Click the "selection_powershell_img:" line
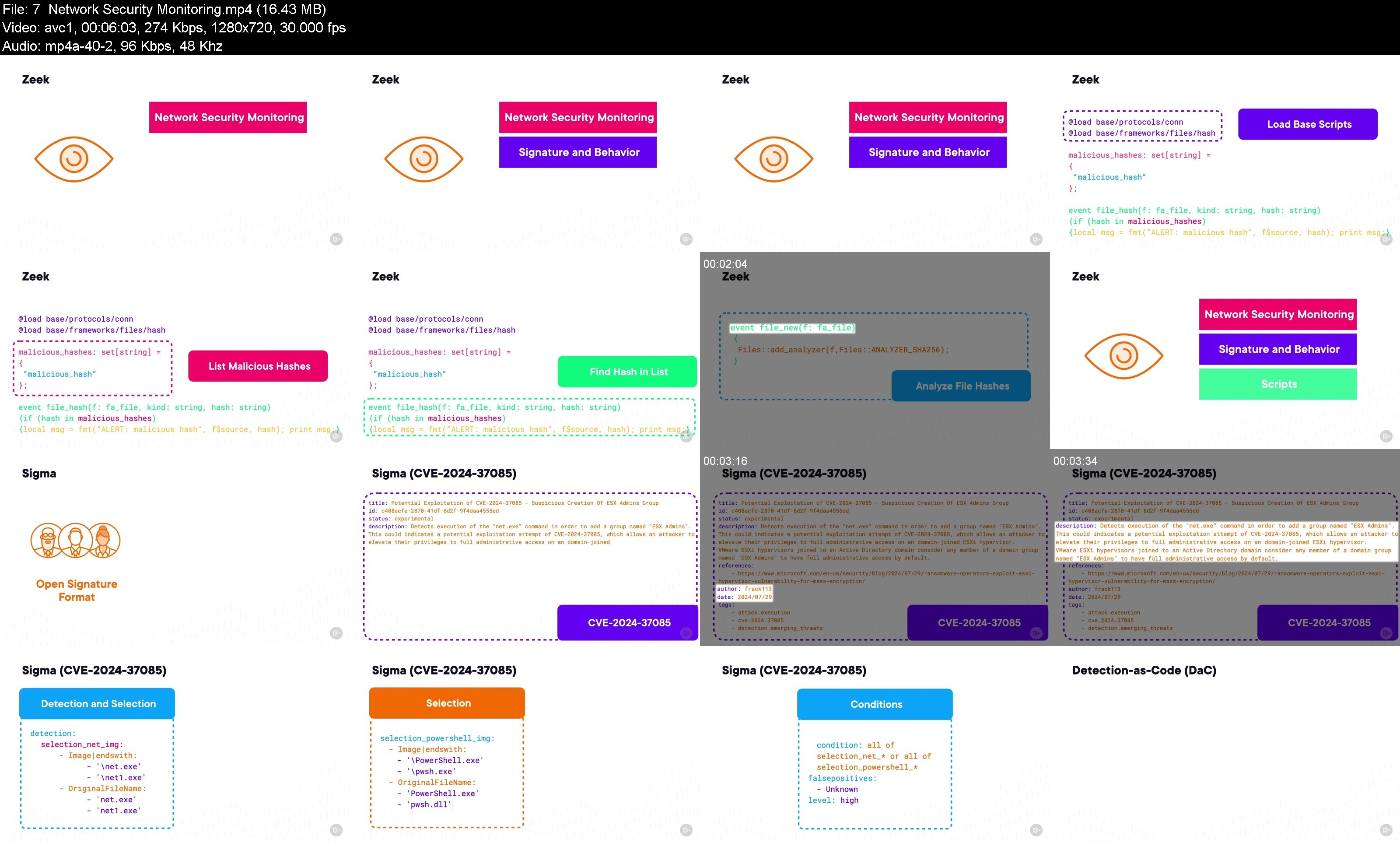Screen dimensions: 1400x843 (437, 738)
